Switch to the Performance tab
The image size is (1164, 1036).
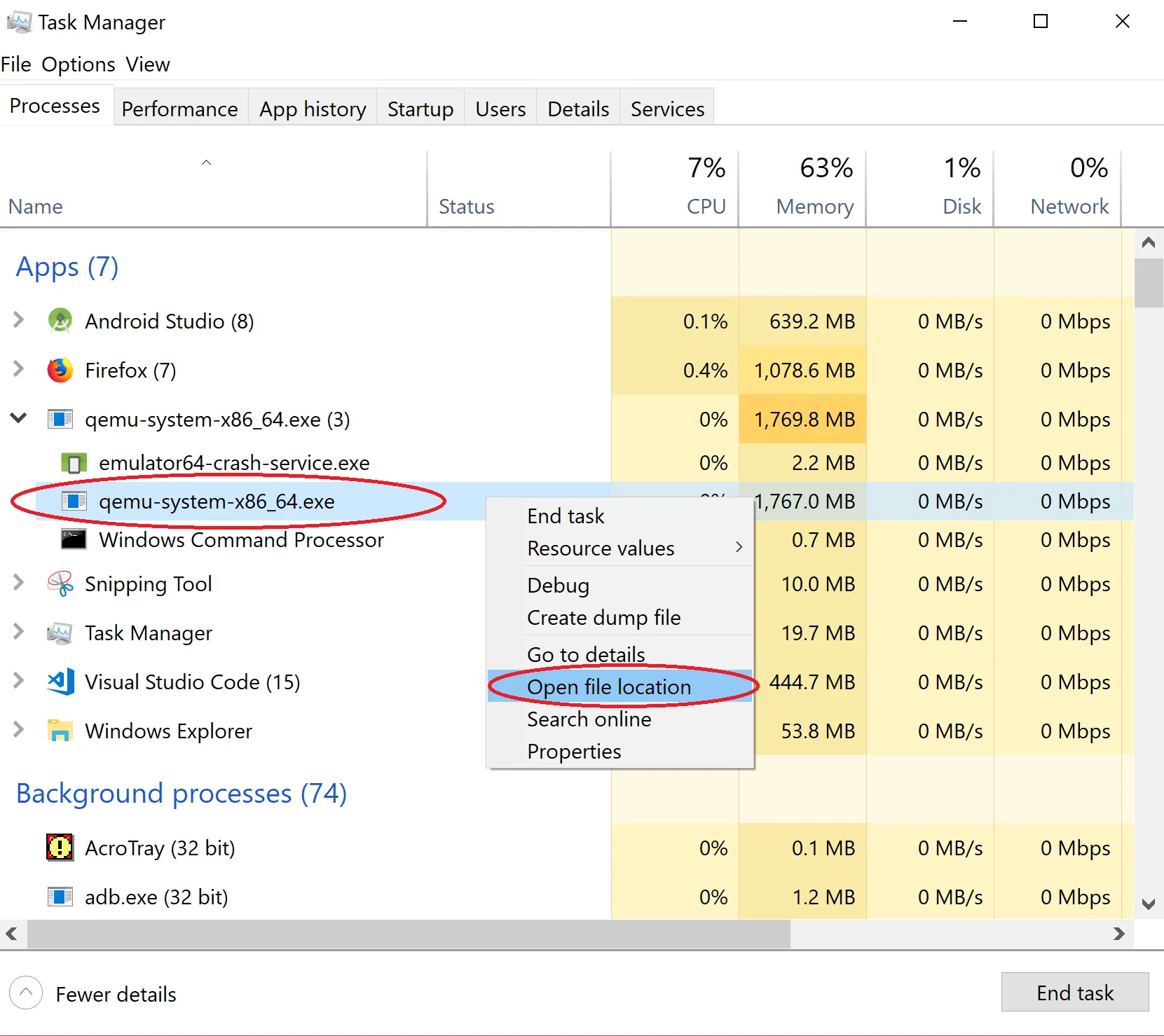pyautogui.click(x=180, y=109)
